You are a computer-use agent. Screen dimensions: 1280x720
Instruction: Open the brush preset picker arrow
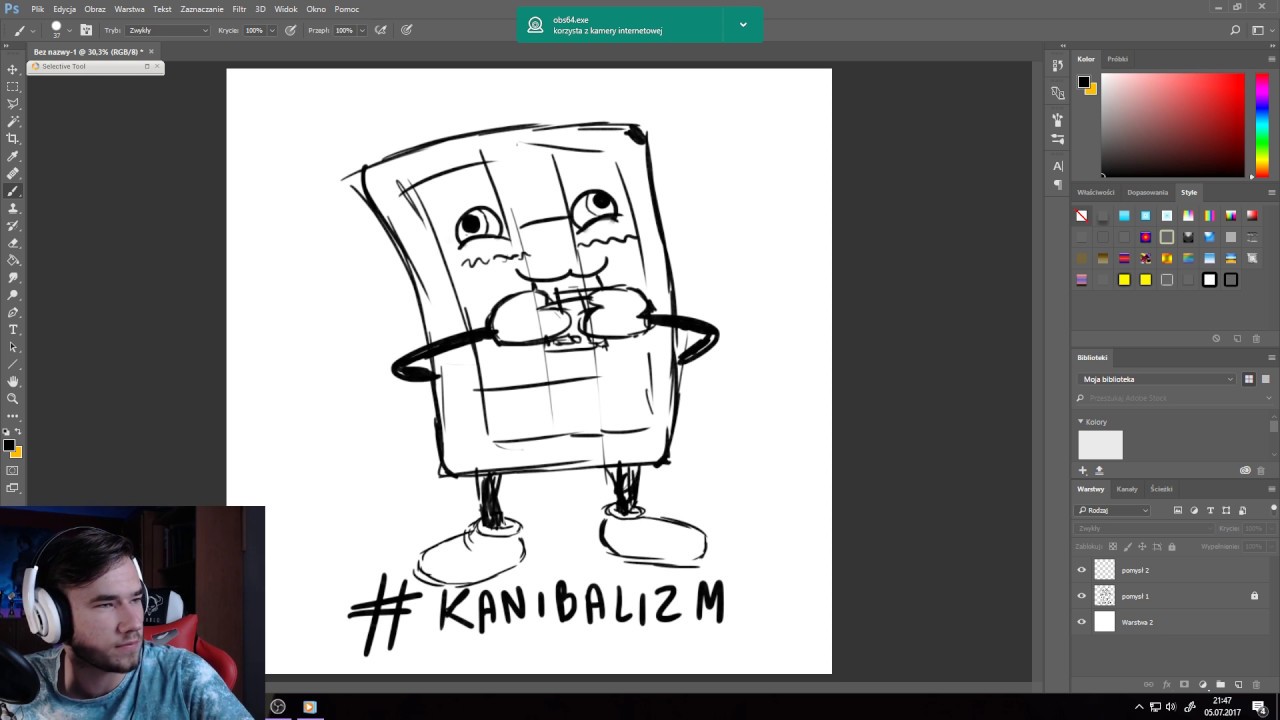[69, 30]
